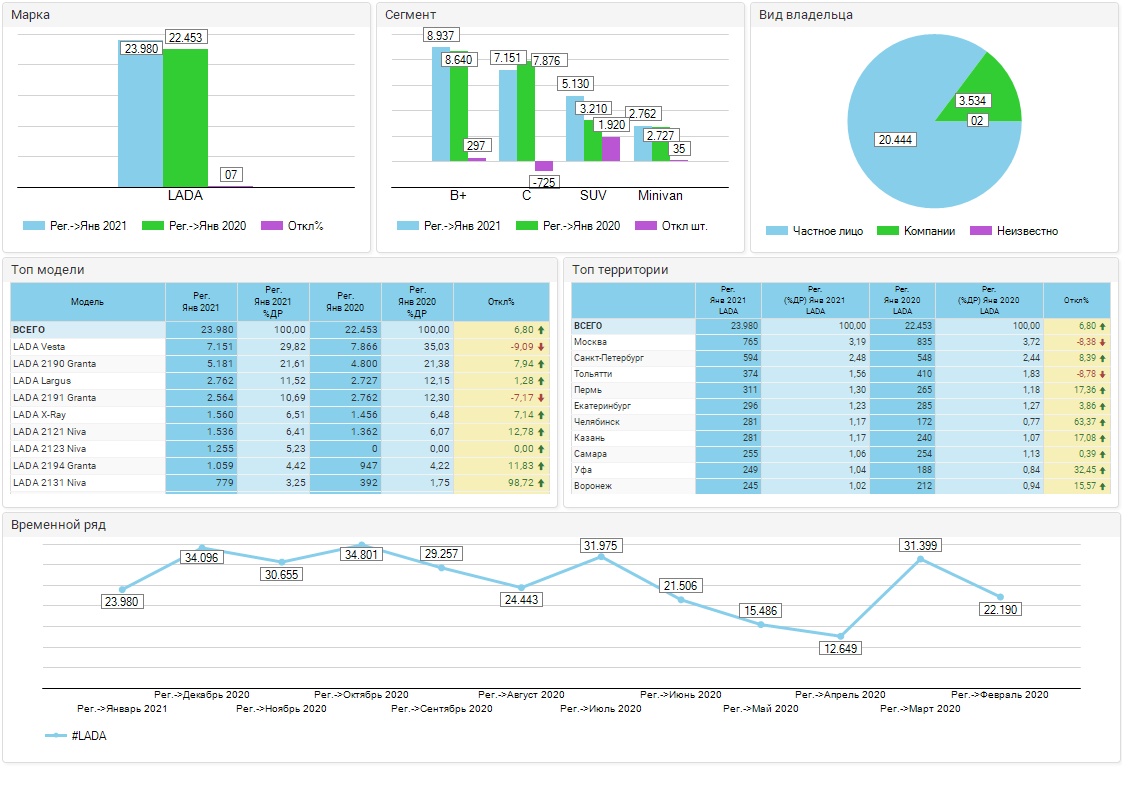Viewport: 1122px width, 793px height.
Task: Sort Топ территории table by Откл% header
Action: [x=1076, y=301]
